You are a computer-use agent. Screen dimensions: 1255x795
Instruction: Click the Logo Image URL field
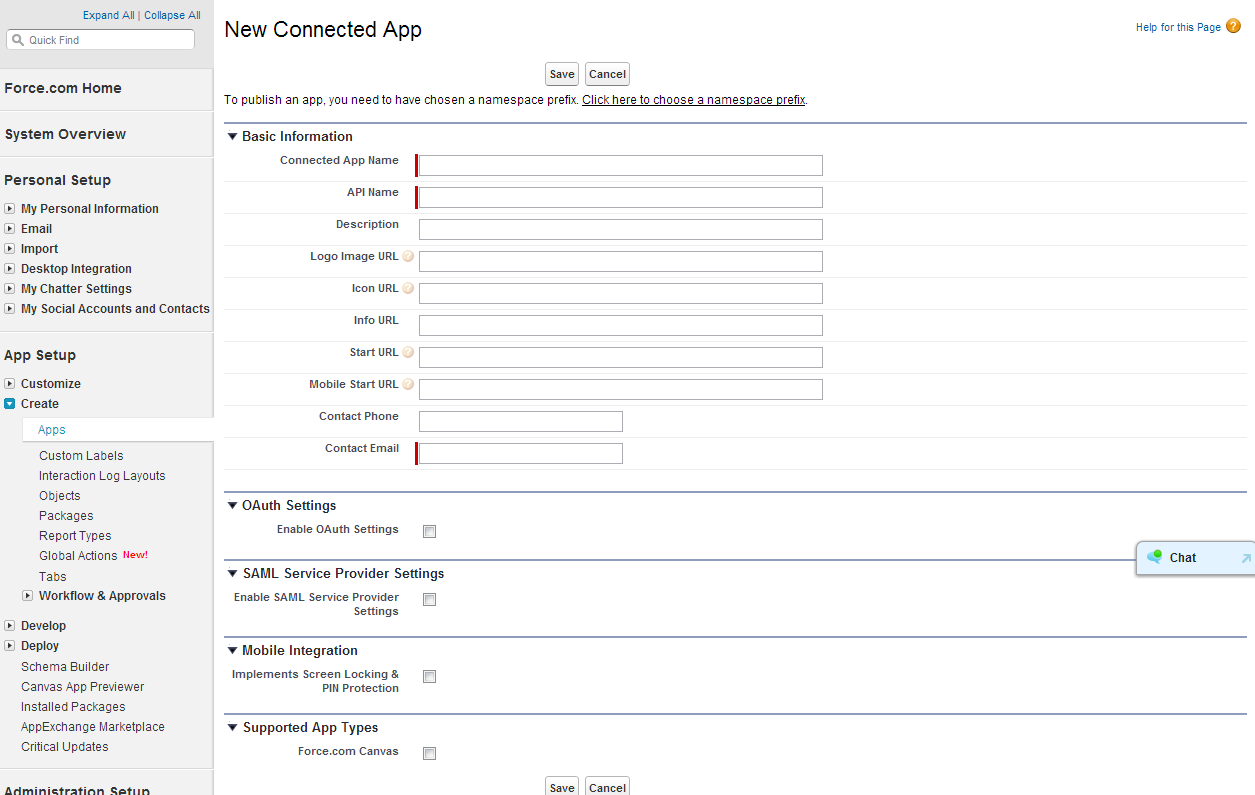[x=620, y=261]
